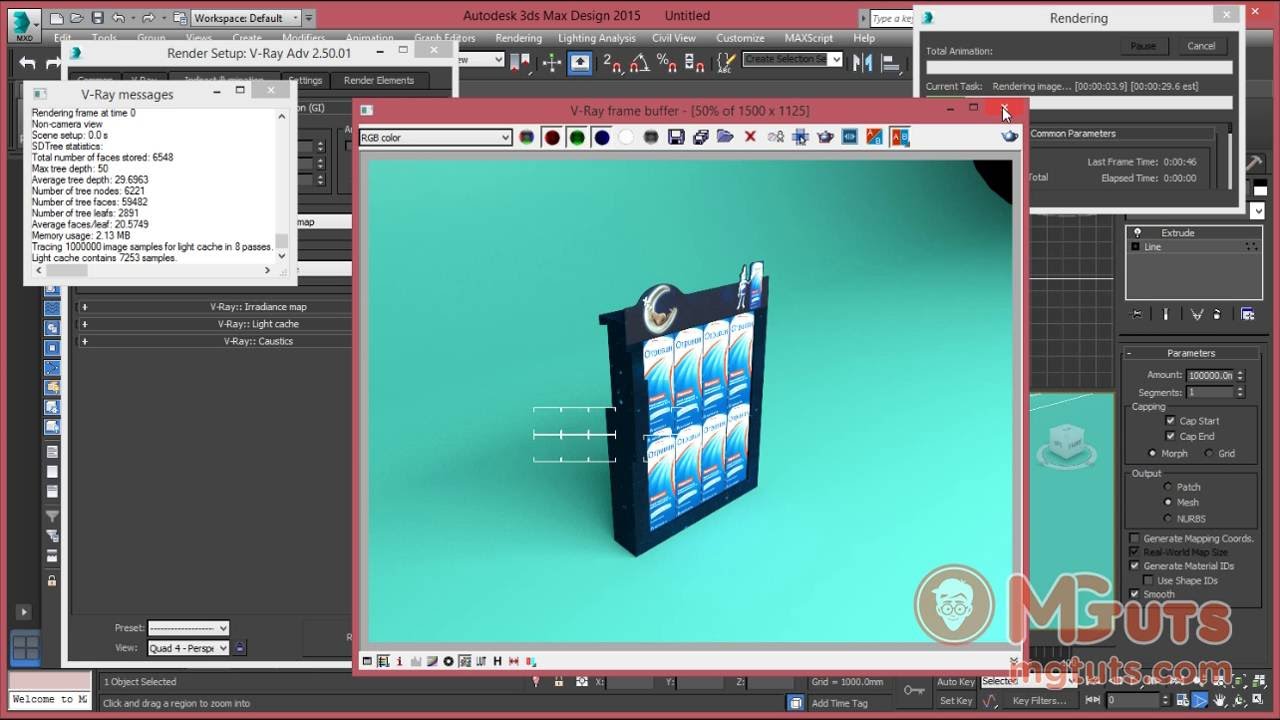Choose NURBS output type
The height and width of the screenshot is (720, 1280).
1167,518
